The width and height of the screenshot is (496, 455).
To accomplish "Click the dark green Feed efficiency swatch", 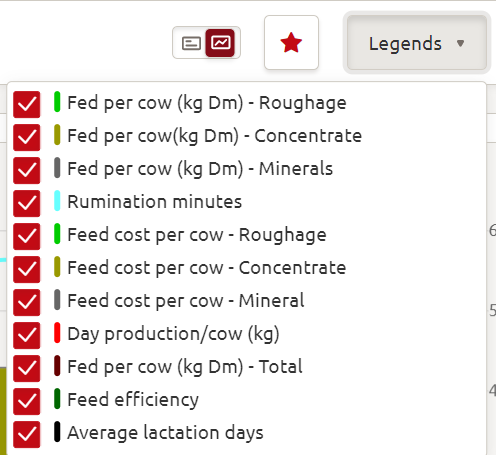I will pos(57,399).
